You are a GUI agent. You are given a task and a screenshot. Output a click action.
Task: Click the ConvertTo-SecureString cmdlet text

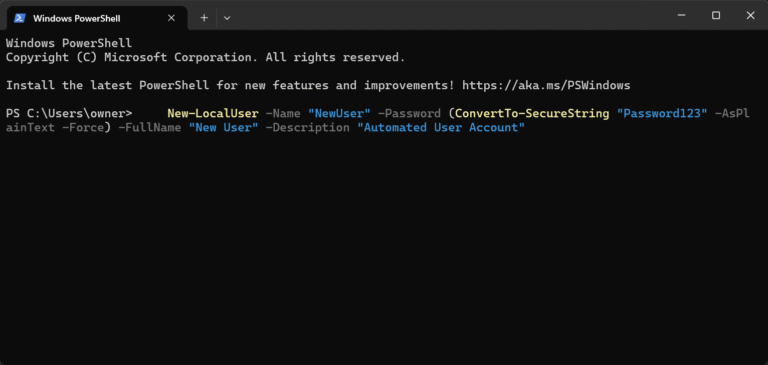532,114
